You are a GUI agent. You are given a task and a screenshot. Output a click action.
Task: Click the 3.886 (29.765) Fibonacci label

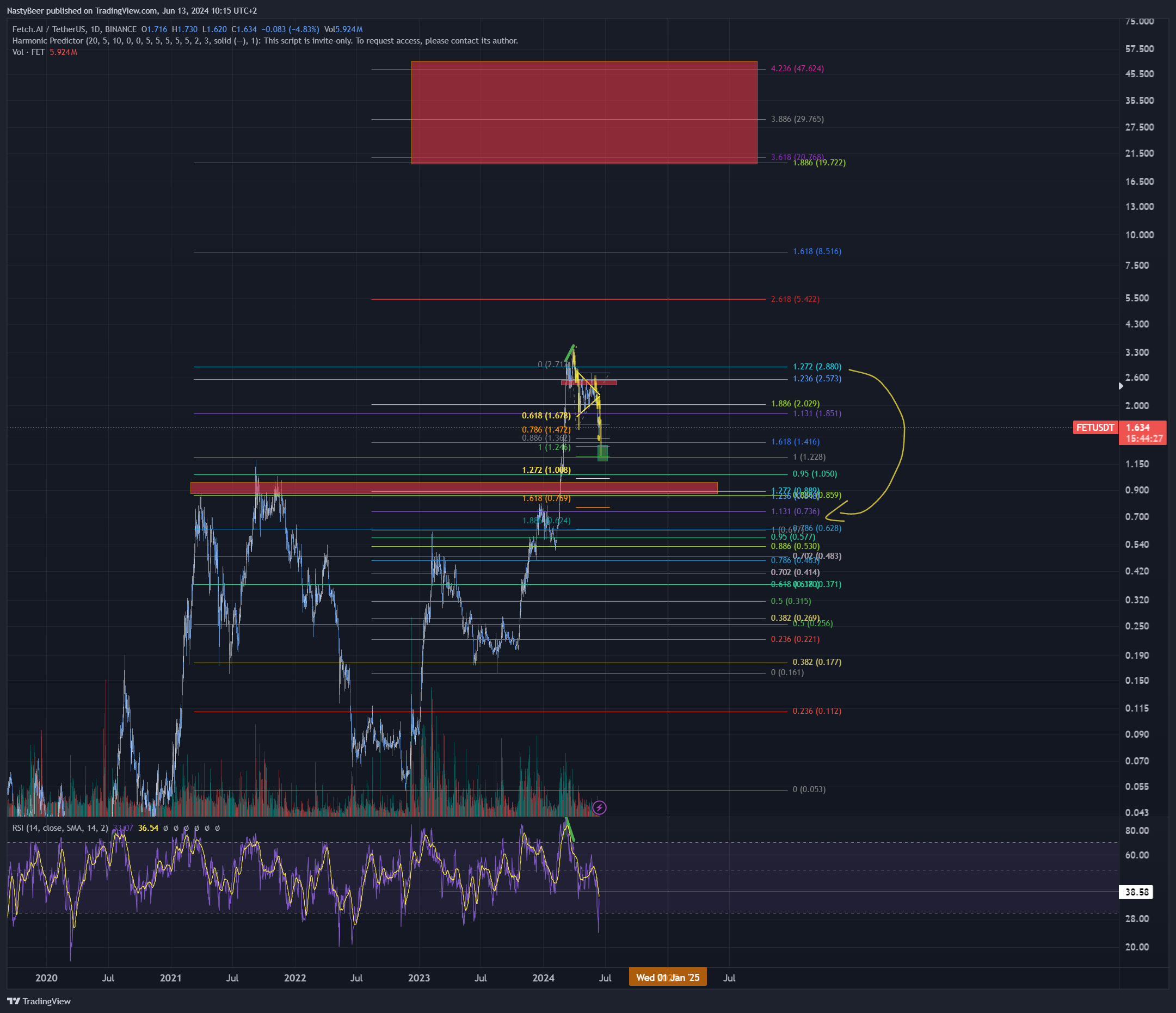point(797,119)
